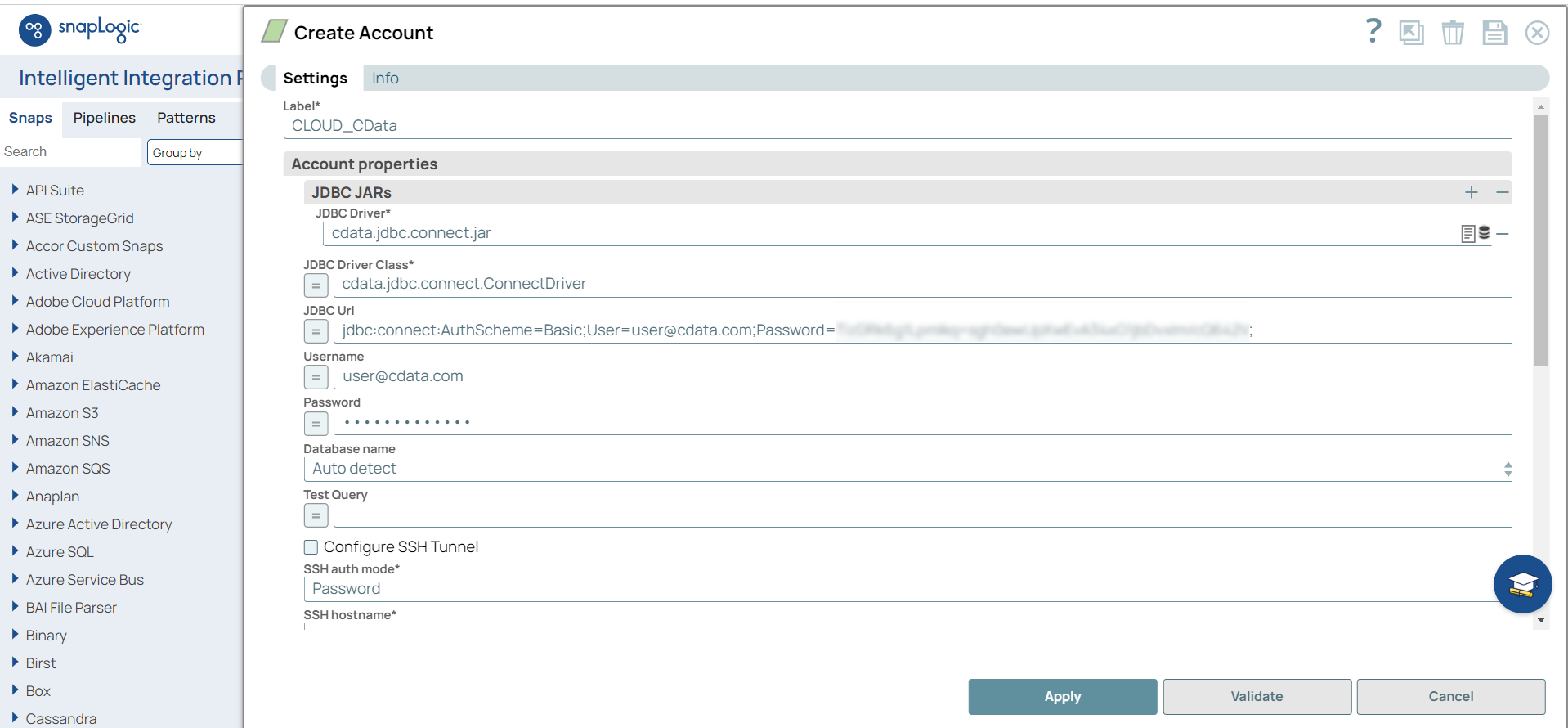Add a JDBC JAR with plus icon
This screenshot has height=728, width=1568.
coord(1472,192)
